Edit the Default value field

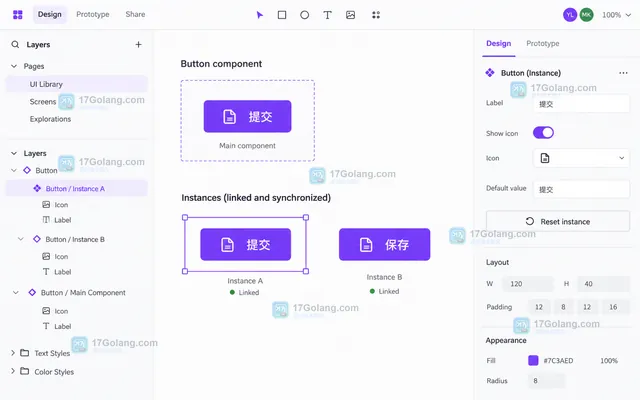coord(581,189)
